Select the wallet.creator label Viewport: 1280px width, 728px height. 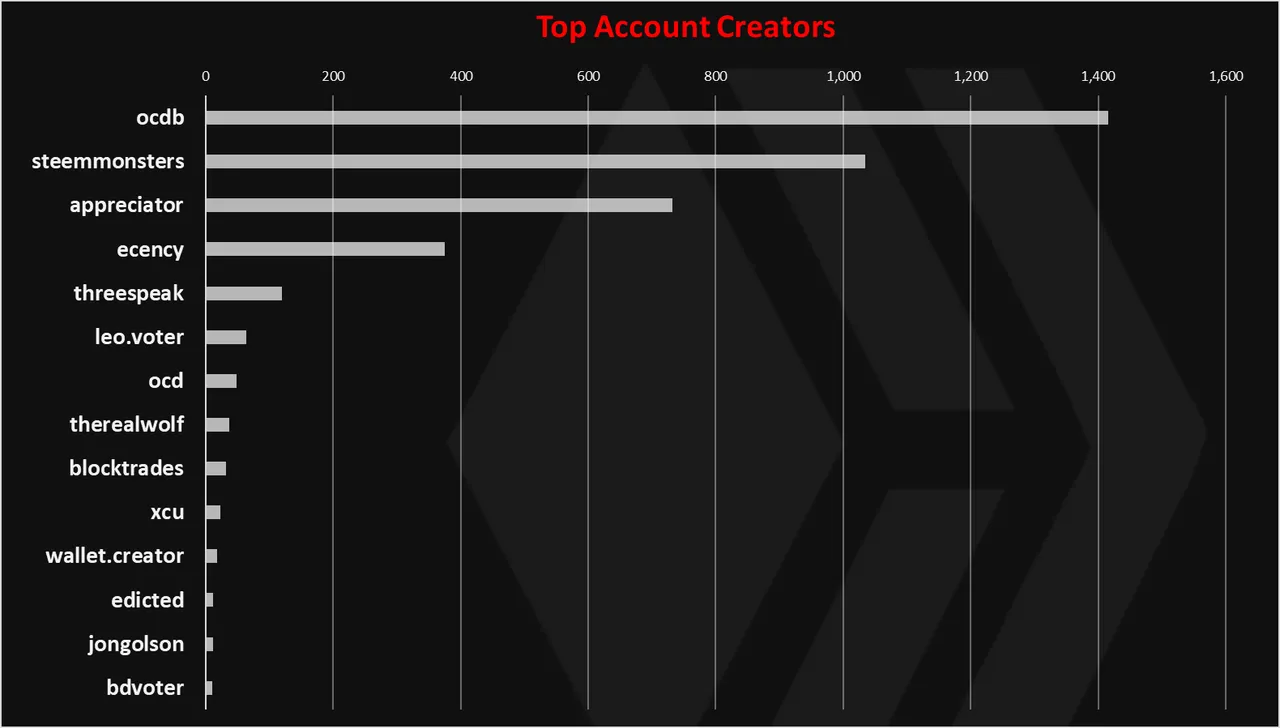pos(115,556)
